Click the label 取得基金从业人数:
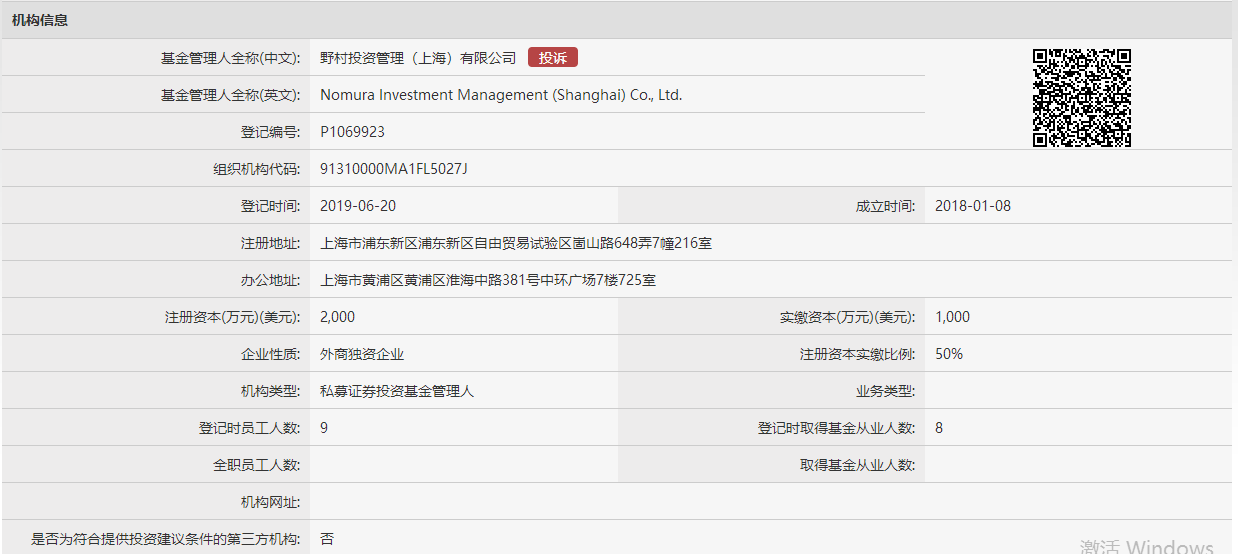 (858, 465)
